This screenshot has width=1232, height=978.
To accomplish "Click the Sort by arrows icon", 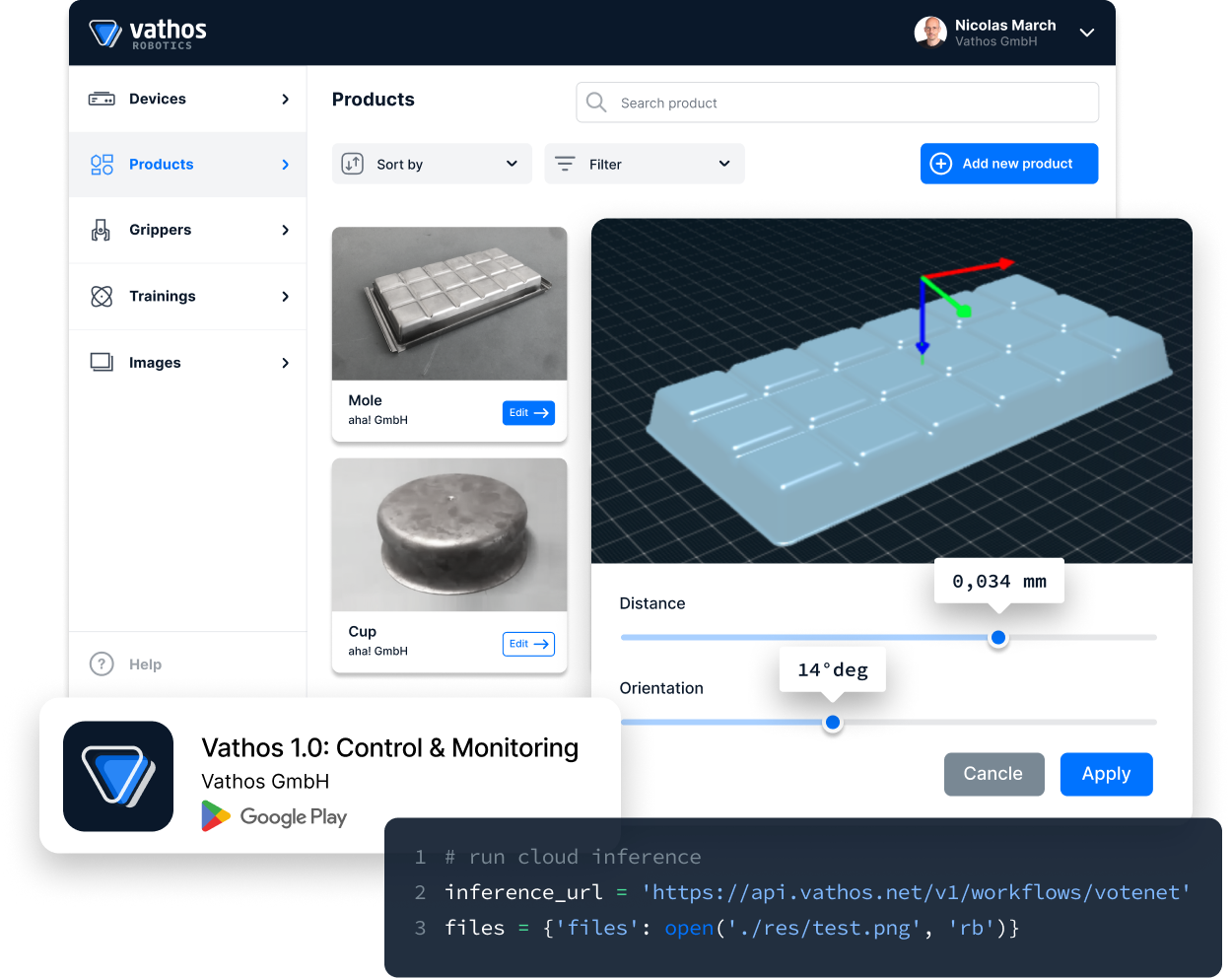I will (x=353, y=164).
